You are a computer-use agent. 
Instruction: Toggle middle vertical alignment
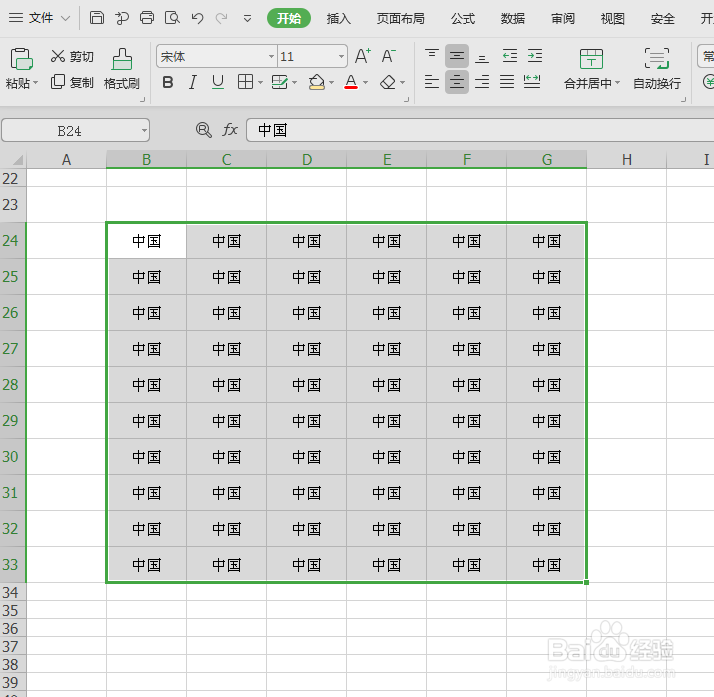tap(457, 56)
